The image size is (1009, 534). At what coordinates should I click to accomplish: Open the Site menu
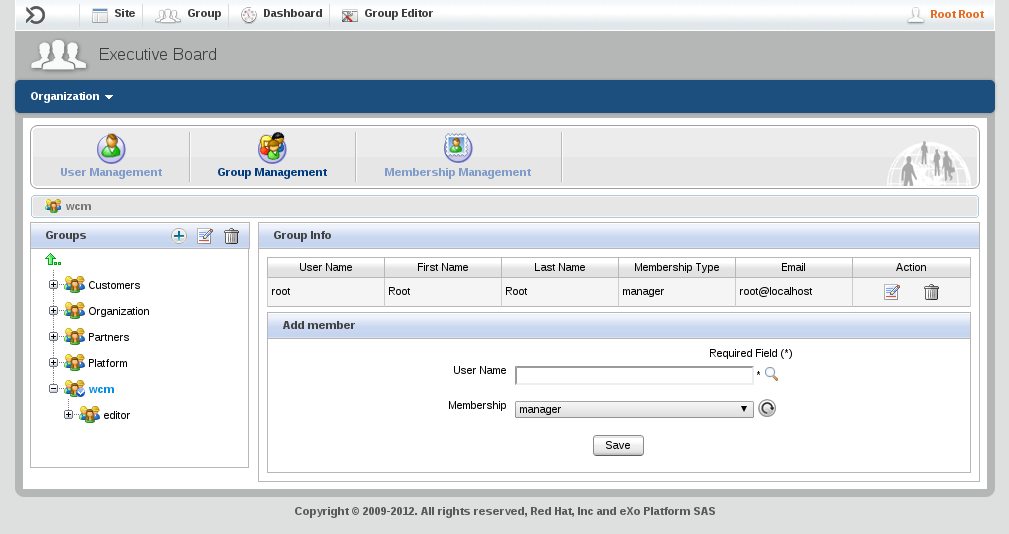point(113,14)
